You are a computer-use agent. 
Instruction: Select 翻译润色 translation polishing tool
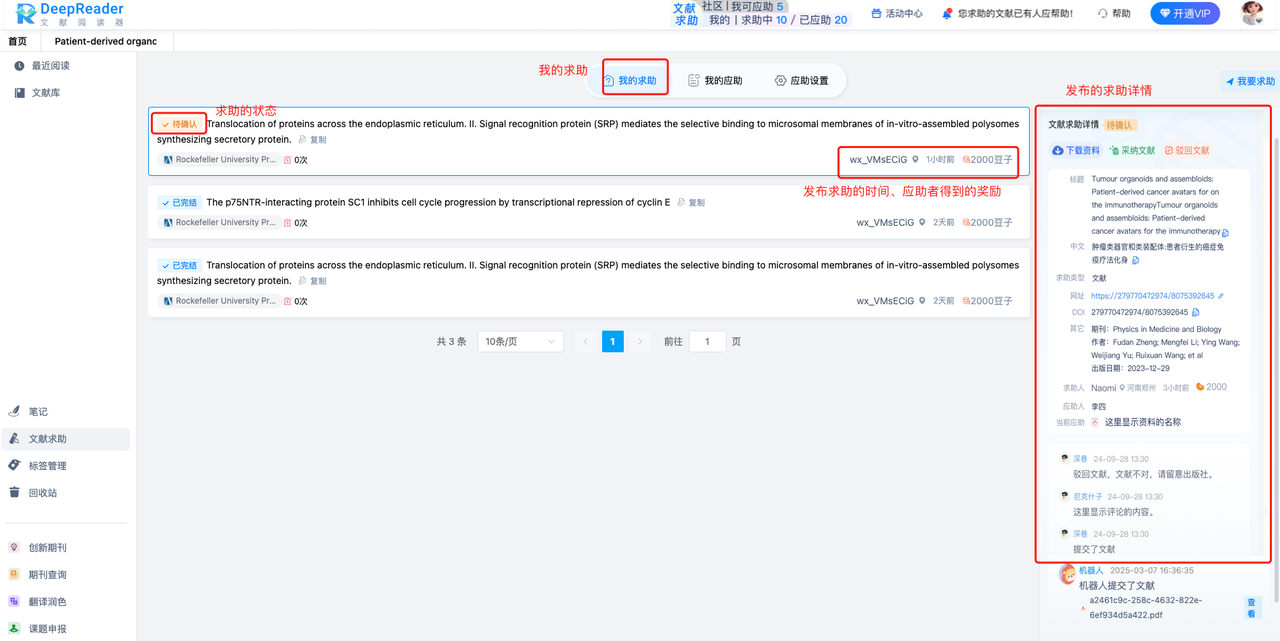[x=46, y=601]
